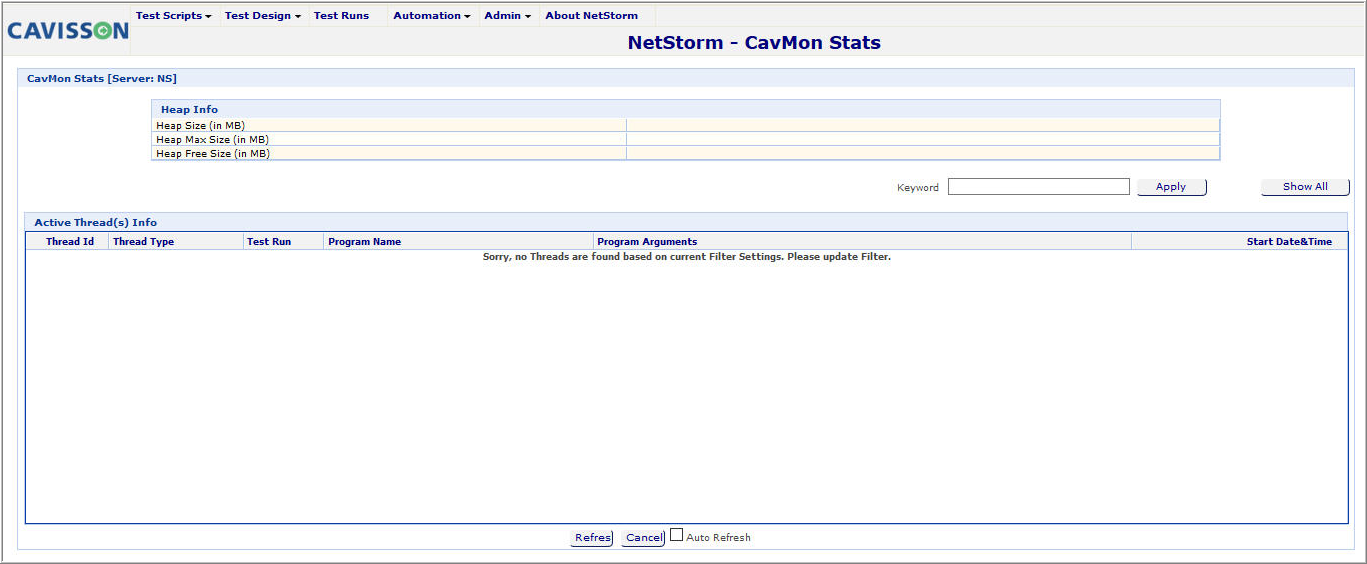Expand the Admin menu
Screen dimensions: 1367x564
pos(508,16)
